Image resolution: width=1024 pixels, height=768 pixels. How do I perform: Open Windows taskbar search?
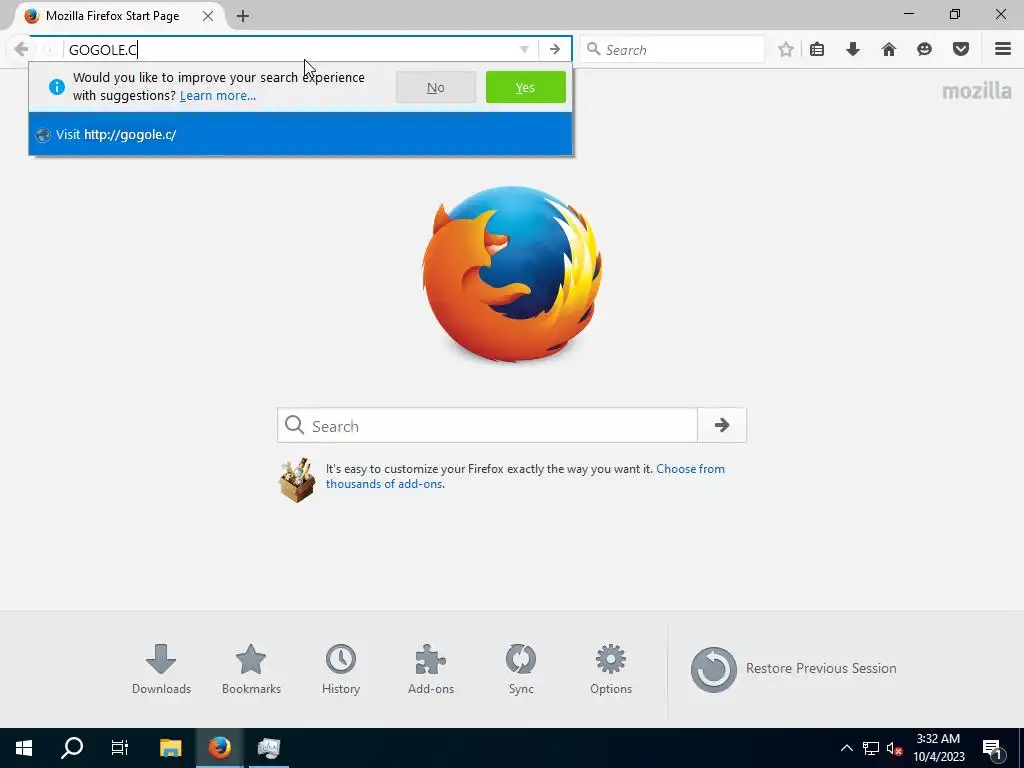[72, 748]
